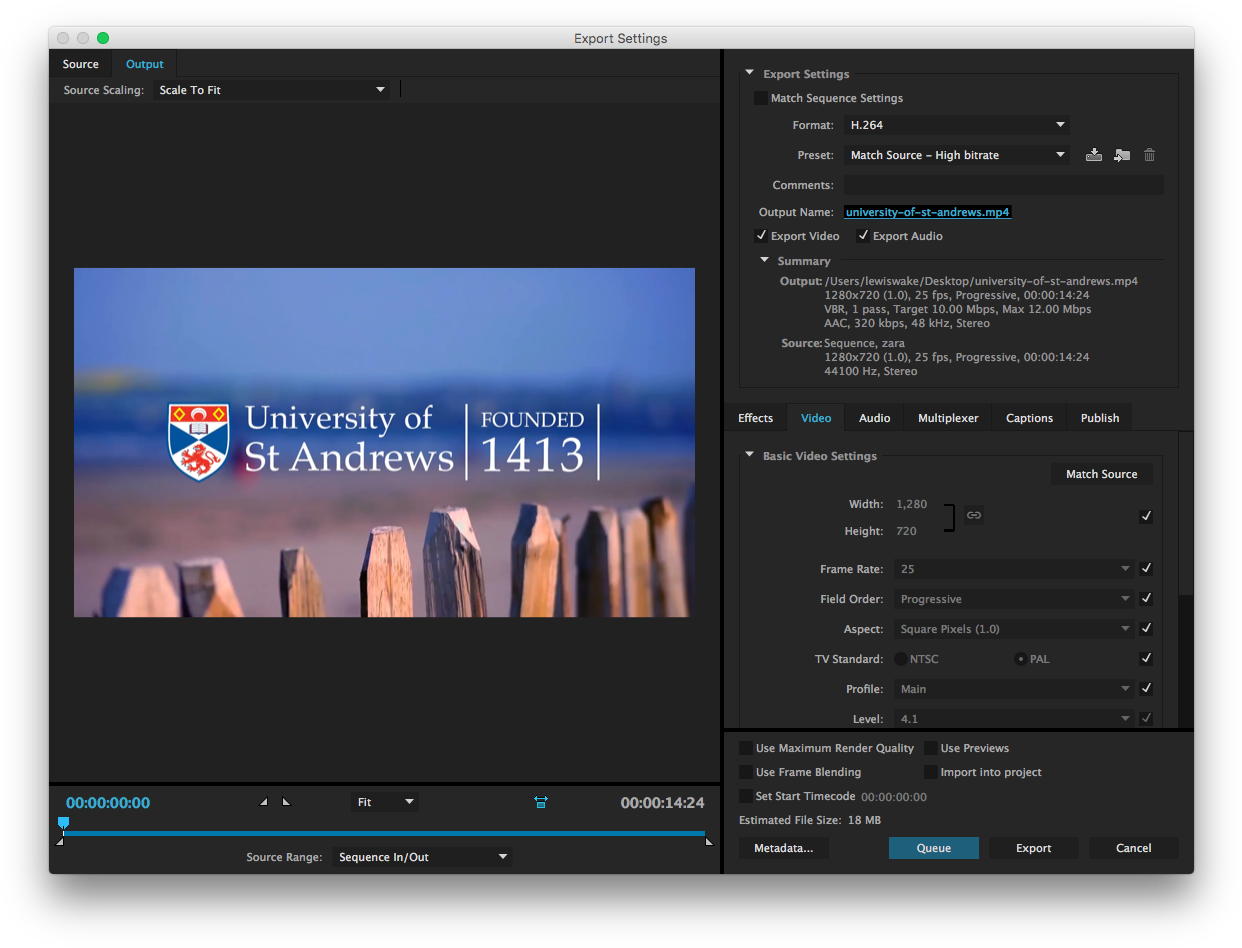Open the Frame Rate dropdown
The height and width of the screenshot is (948, 1242).
[1014, 568]
